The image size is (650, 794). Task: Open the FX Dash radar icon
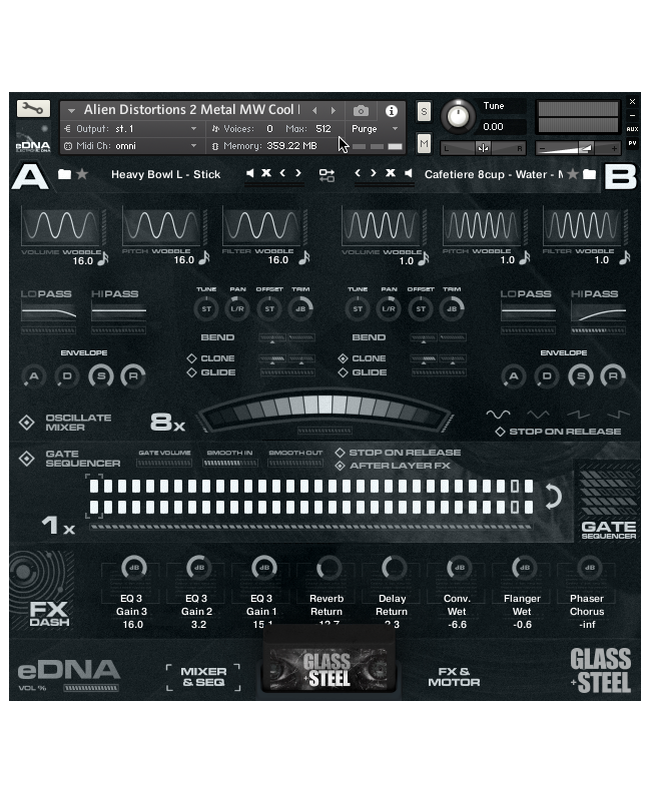pyautogui.click(x=42, y=574)
